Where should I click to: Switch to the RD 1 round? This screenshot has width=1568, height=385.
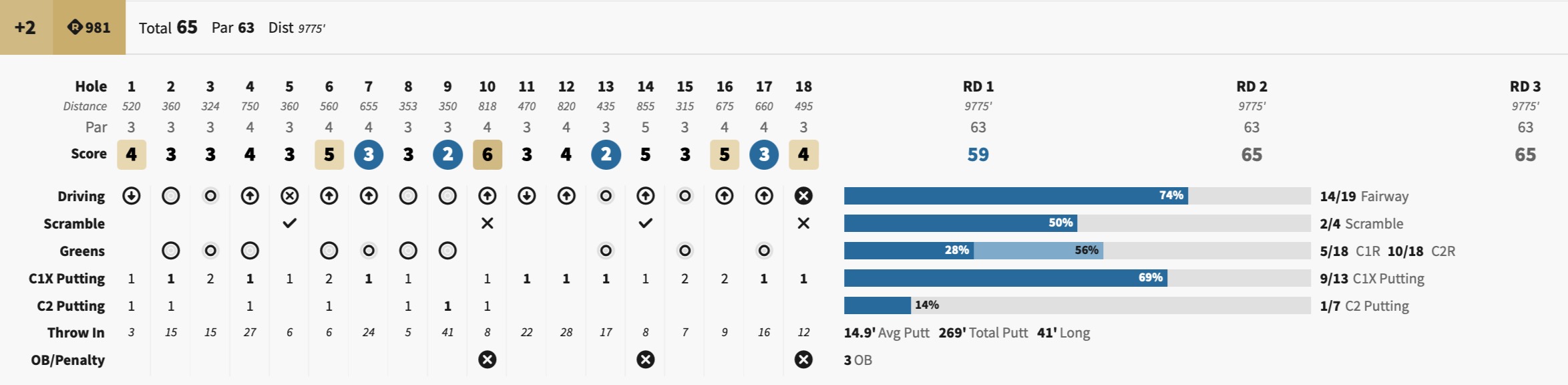[x=978, y=87]
